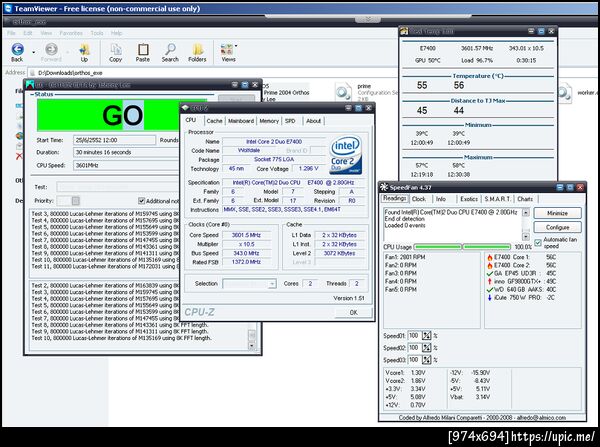
Task: Click SpeedFan Minimize button
Action: (558, 213)
